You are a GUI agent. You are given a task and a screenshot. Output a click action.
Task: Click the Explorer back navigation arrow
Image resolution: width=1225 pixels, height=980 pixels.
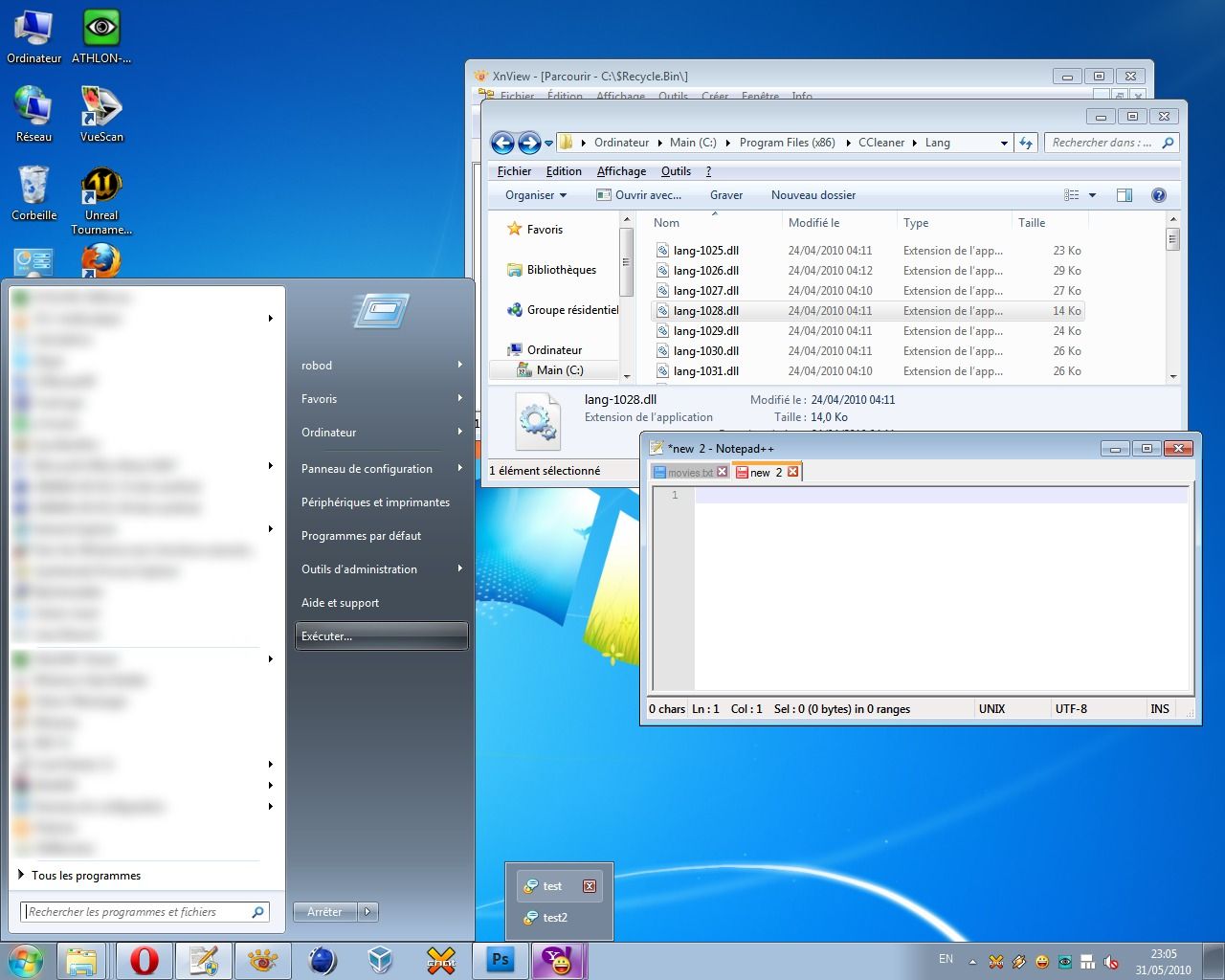point(502,144)
